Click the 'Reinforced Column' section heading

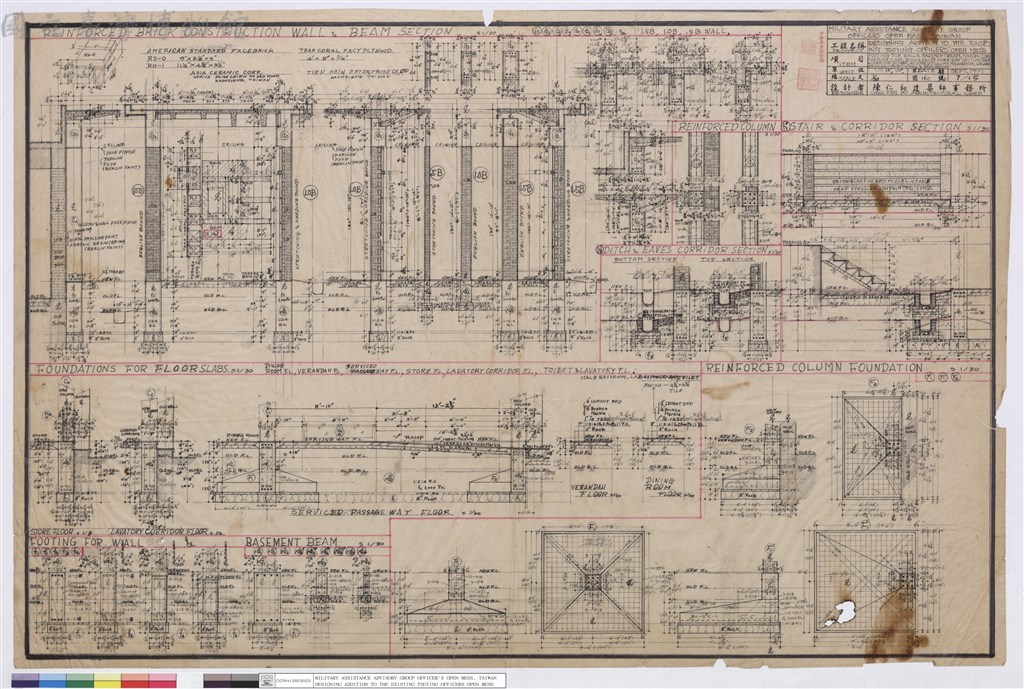pos(727,127)
